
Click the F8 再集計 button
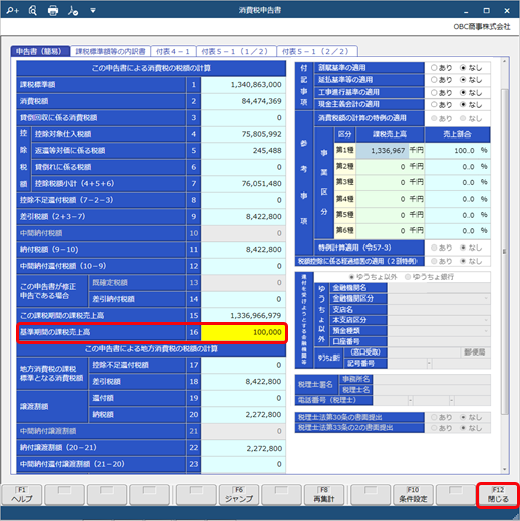[324, 495]
